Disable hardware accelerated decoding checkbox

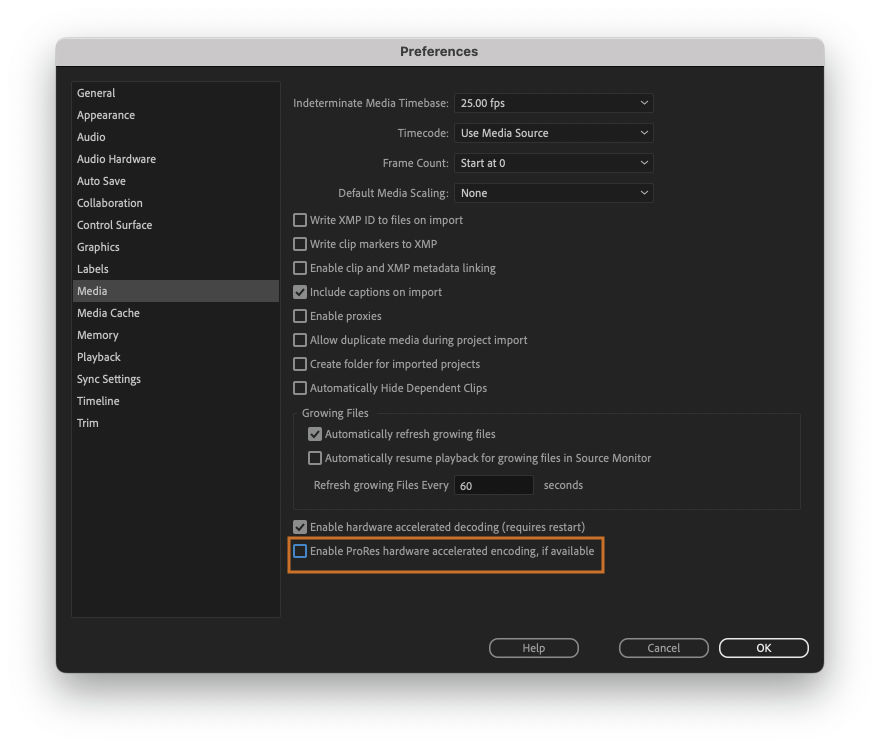coord(300,527)
